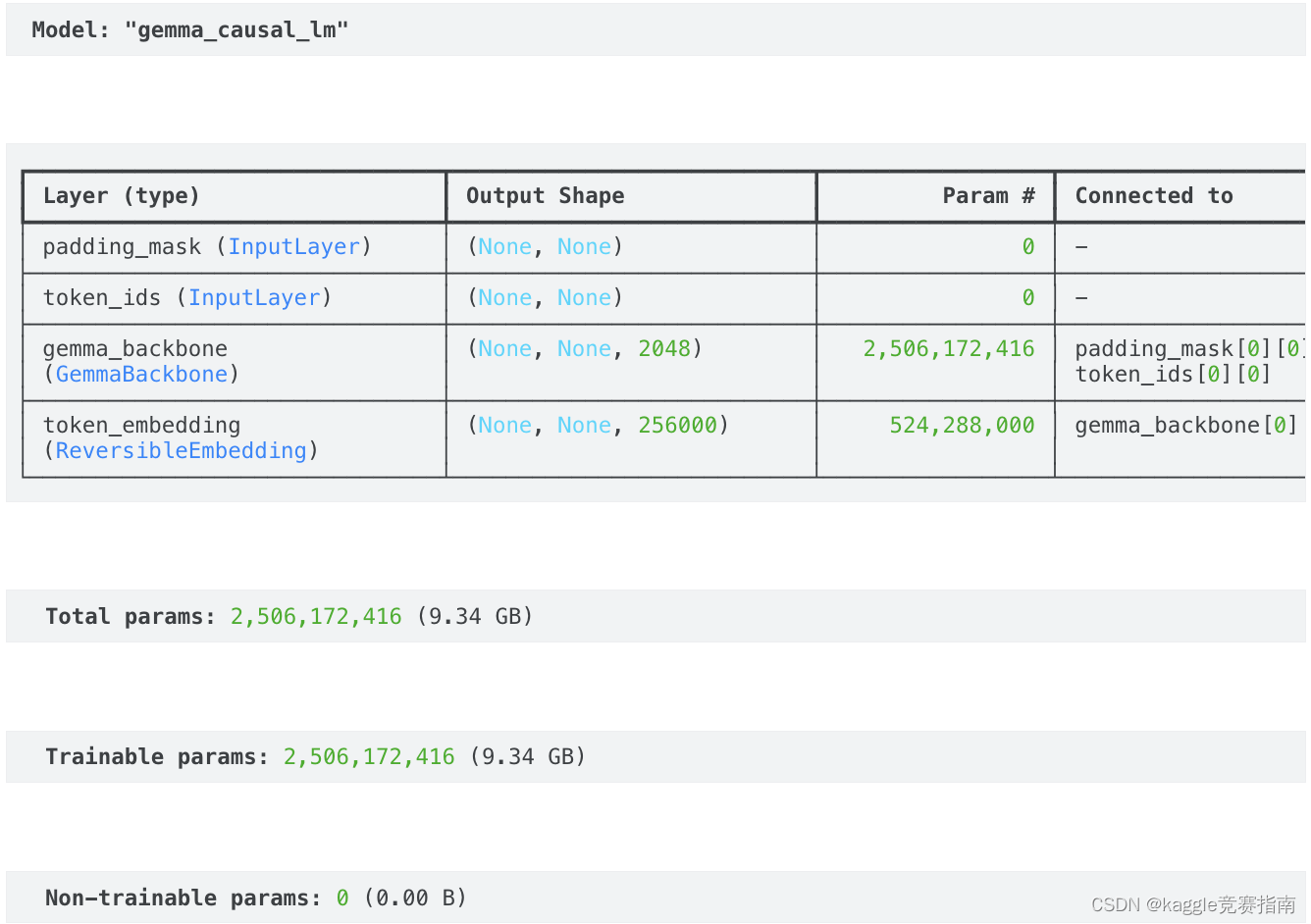Click the Trainable params value 2,506,172,416
Viewport: 1311px width, 924px height.
[x=369, y=757]
